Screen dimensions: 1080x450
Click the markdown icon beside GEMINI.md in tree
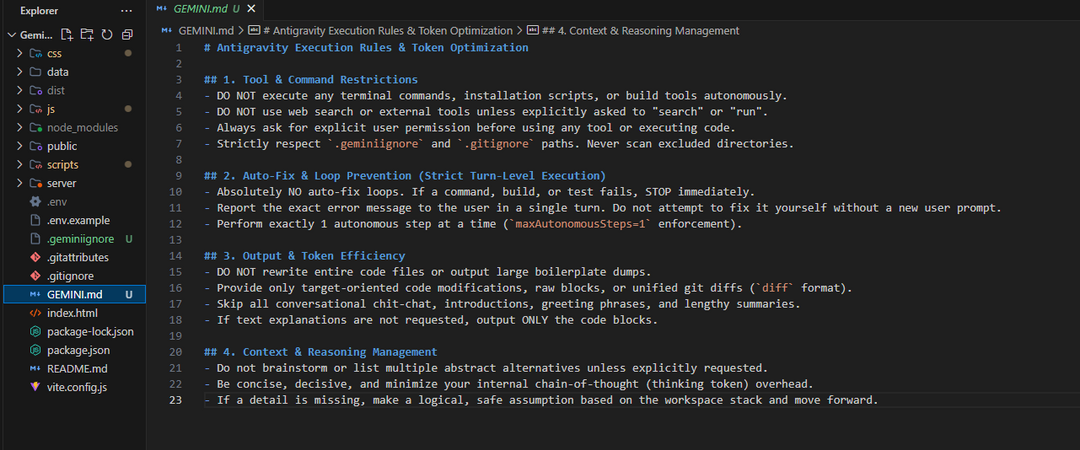[x=35, y=295]
